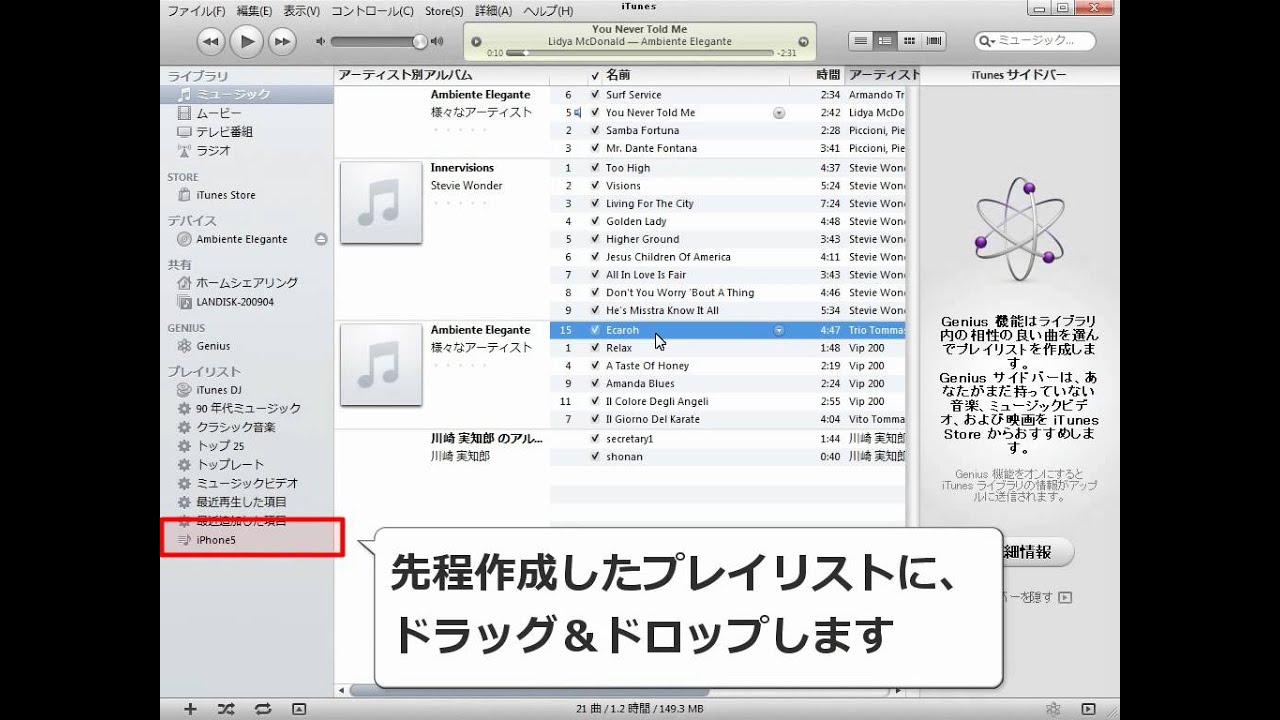Uncheck the Higher Ground checkbox
The image size is (1280, 720).
click(595, 239)
